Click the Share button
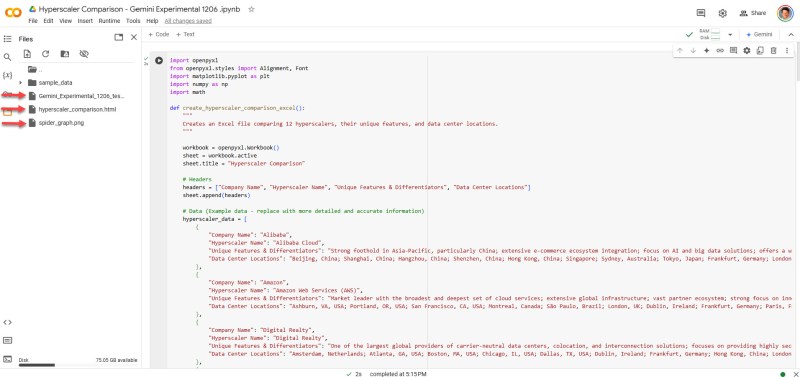The image size is (800, 377). point(753,13)
